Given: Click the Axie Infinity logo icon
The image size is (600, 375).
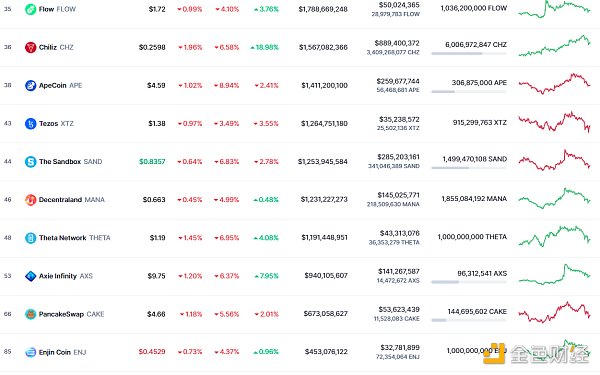Looking at the screenshot, I should pos(30,276).
